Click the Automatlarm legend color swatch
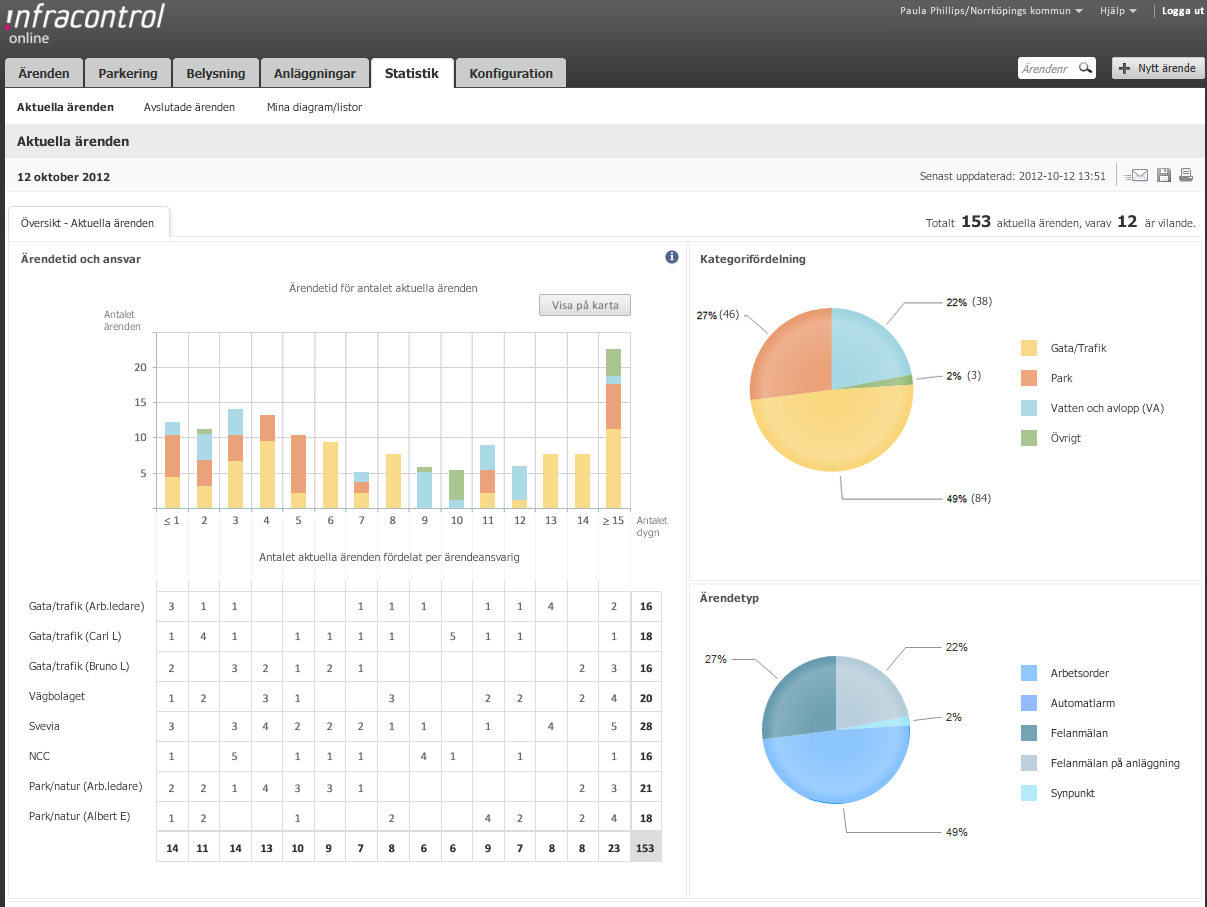 [x=1029, y=703]
